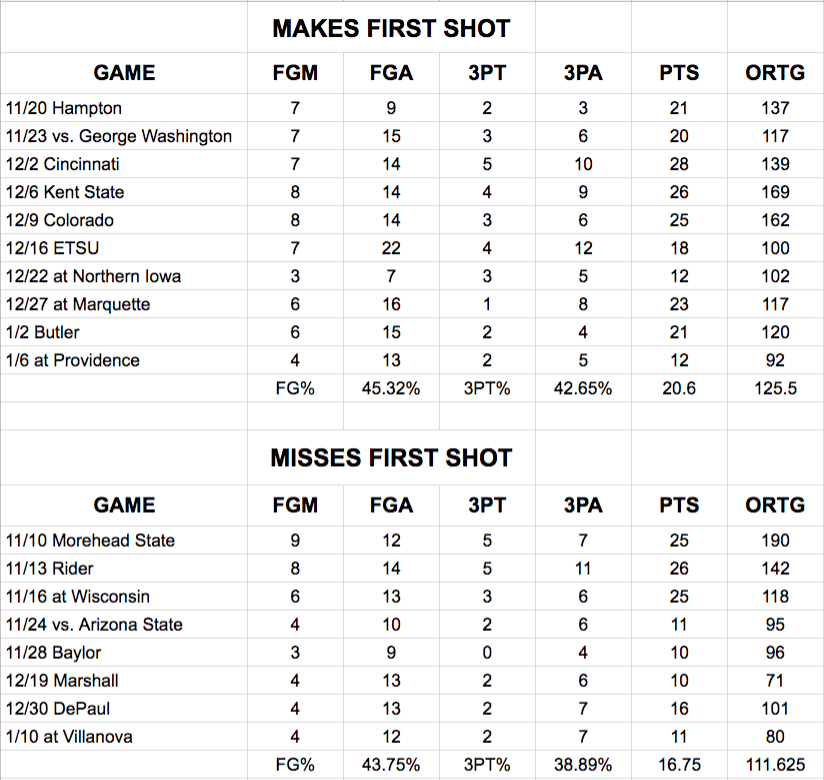The image size is (824, 780).
Task: Click the 125.5 average ORTG cell
Action: click(775, 388)
